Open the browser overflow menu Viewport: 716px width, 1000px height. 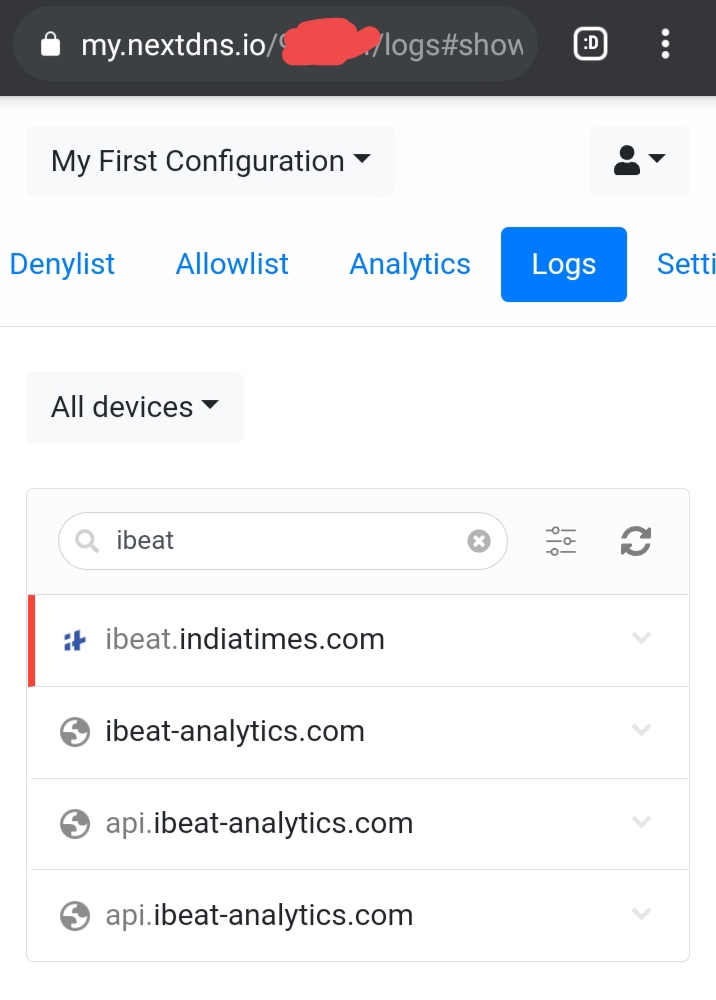pos(664,43)
